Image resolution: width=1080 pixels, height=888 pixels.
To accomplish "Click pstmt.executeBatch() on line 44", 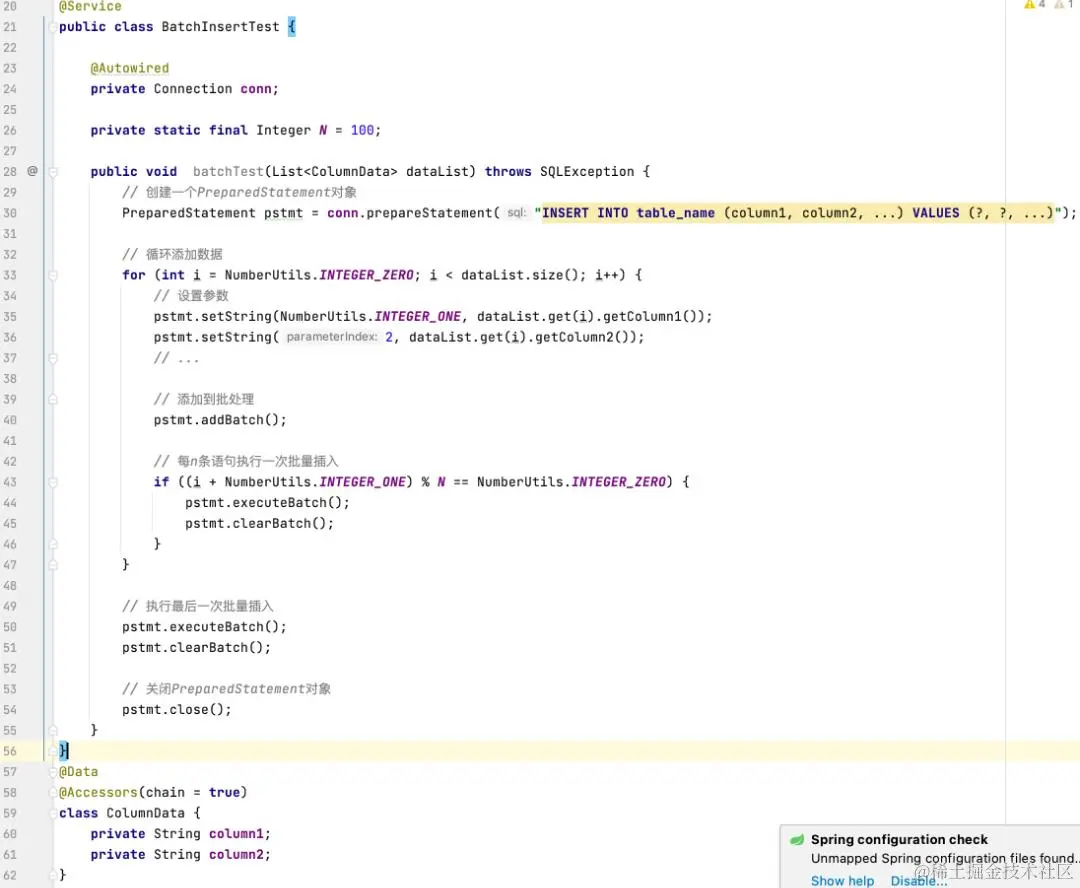I will pyautogui.click(x=263, y=502).
